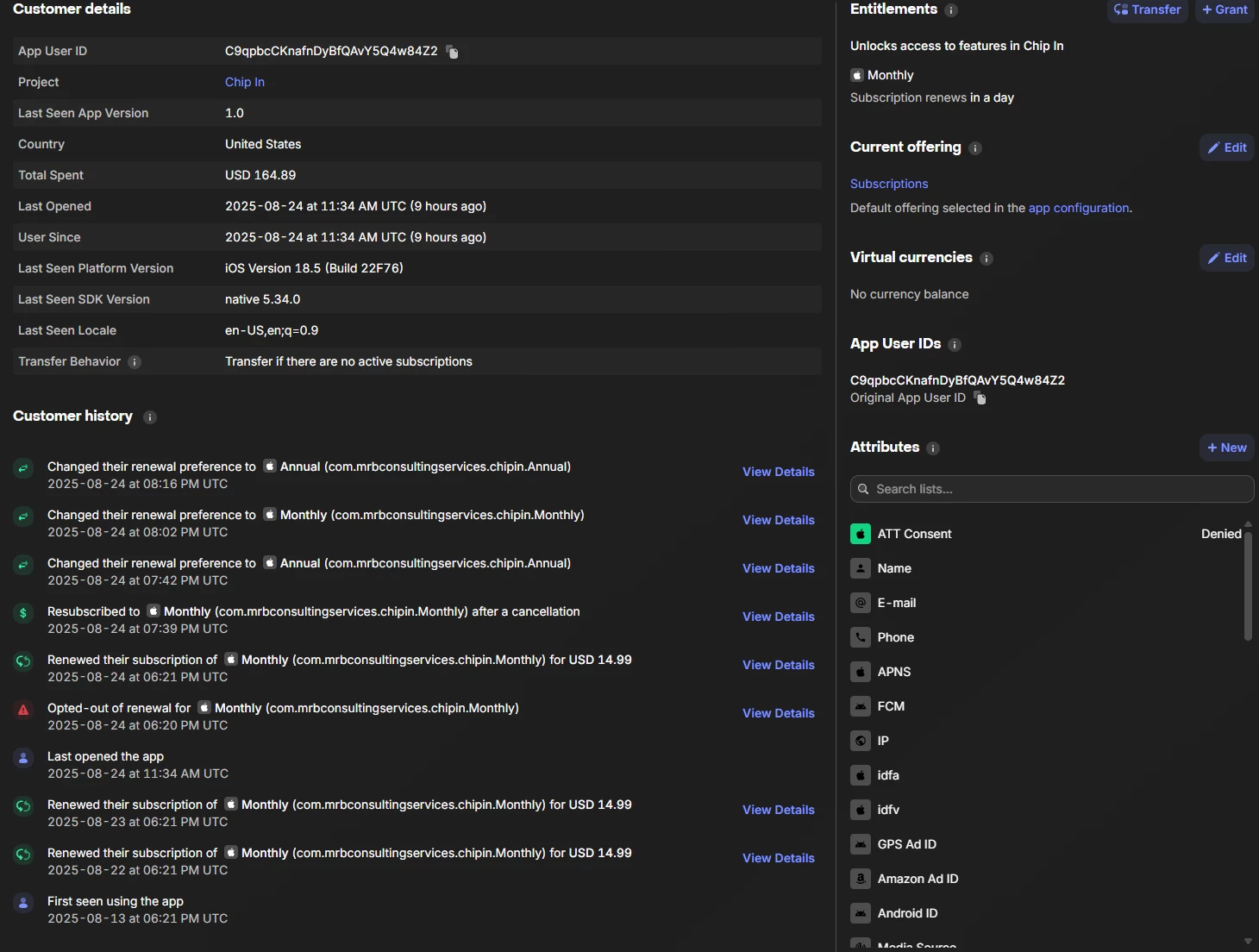This screenshot has height=952, width=1259.
Task: Click the IP attribute globe icon
Action: point(861,741)
